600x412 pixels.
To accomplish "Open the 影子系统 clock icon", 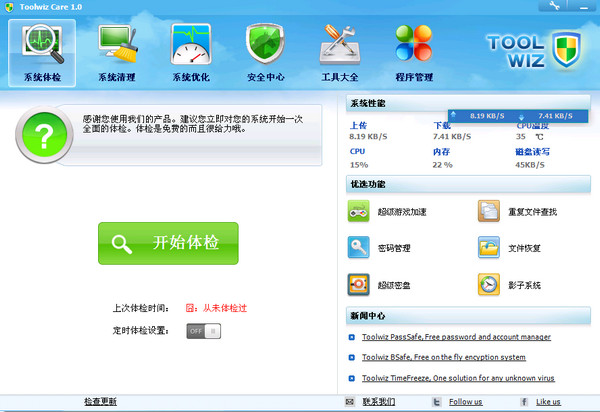I will [x=489, y=285].
